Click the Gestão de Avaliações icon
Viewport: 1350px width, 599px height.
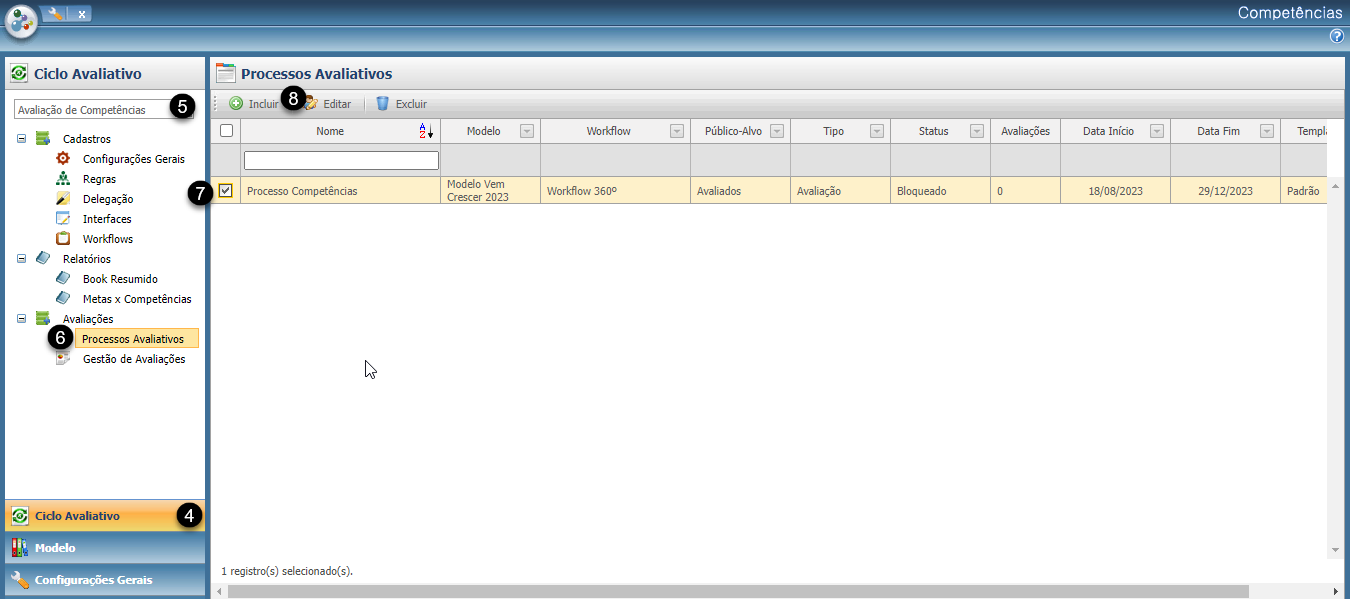(x=63, y=358)
